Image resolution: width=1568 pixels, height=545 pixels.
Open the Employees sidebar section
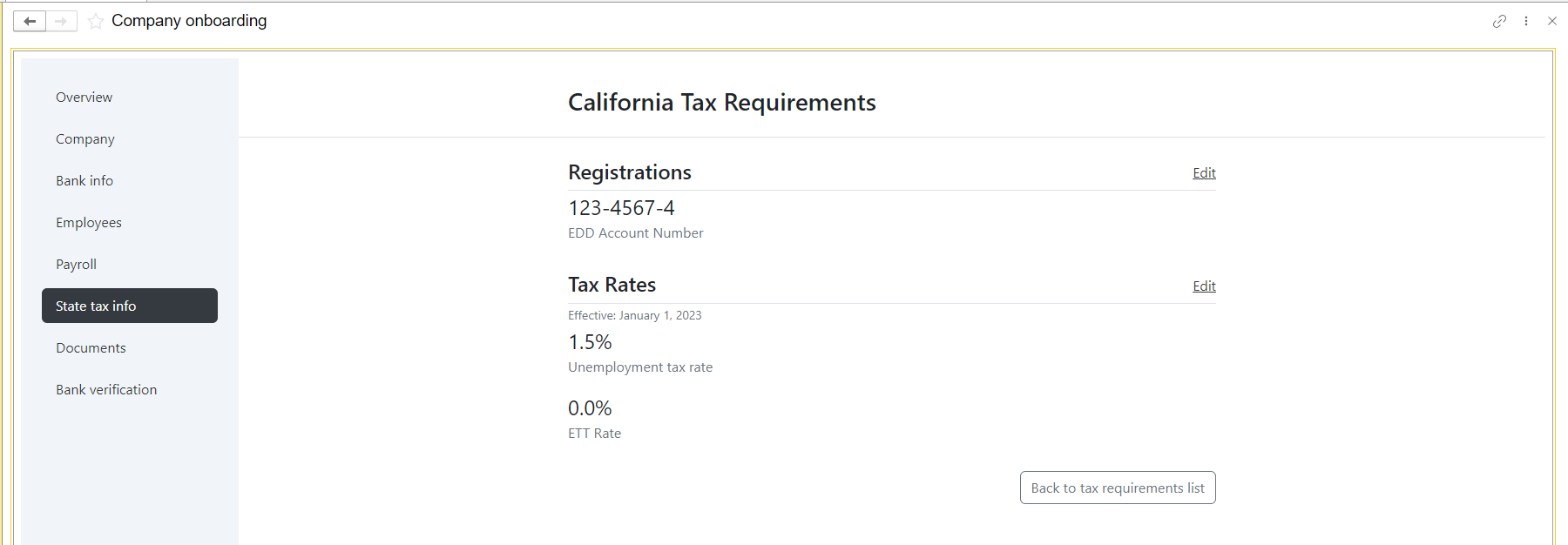coord(89,222)
